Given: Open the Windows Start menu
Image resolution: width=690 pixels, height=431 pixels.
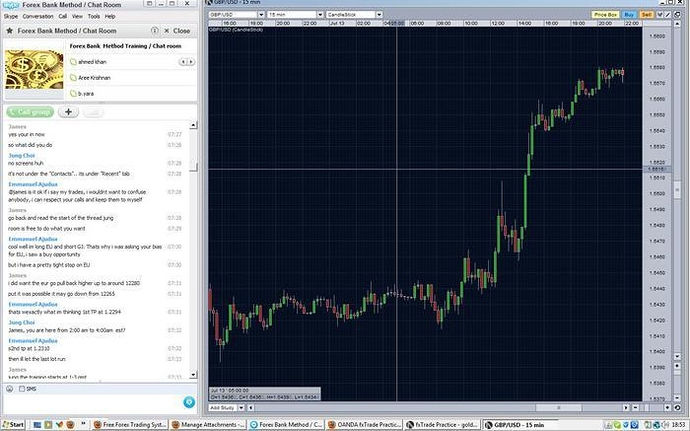Looking at the screenshot, I should [13, 425].
